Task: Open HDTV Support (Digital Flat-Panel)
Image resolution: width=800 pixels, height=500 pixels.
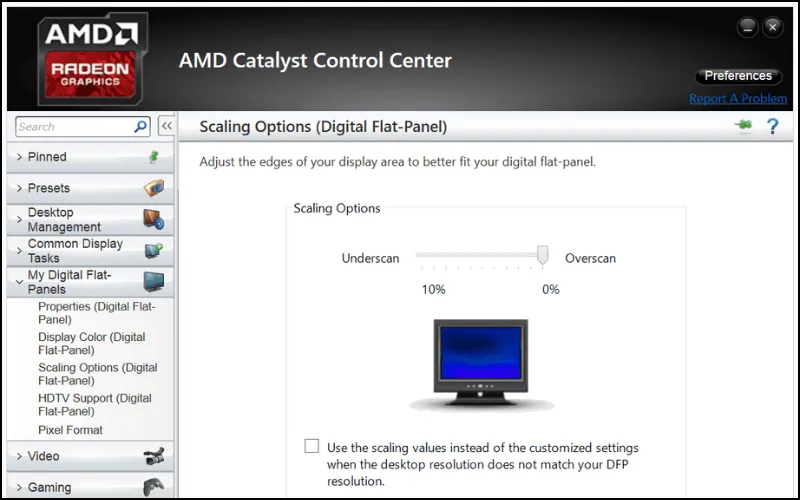Action: click(x=95, y=405)
